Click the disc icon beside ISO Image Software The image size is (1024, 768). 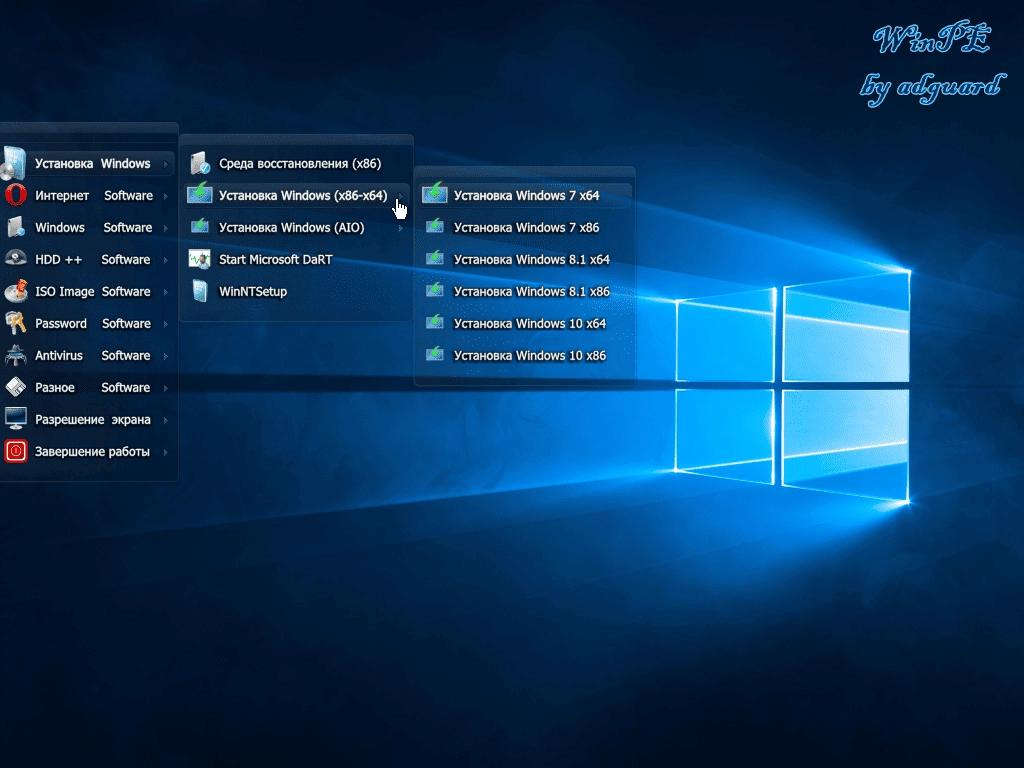click(16, 291)
